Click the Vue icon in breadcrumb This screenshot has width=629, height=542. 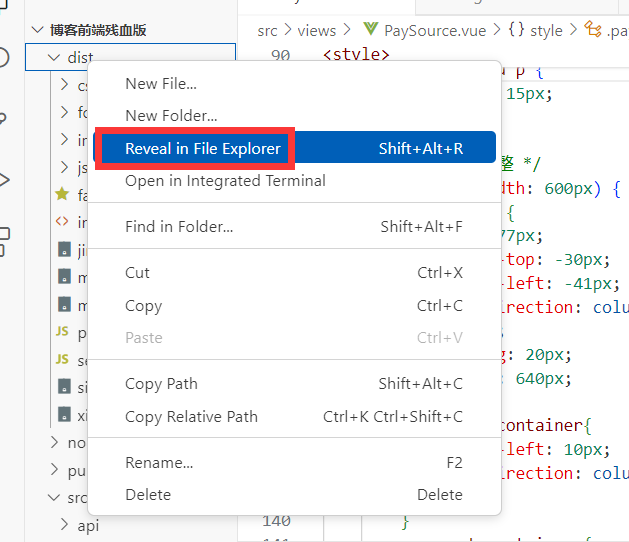coord(371,29)
